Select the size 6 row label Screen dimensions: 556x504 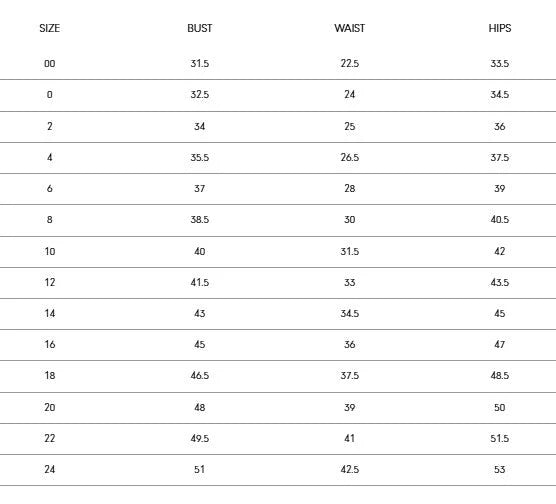pos(50,188)
